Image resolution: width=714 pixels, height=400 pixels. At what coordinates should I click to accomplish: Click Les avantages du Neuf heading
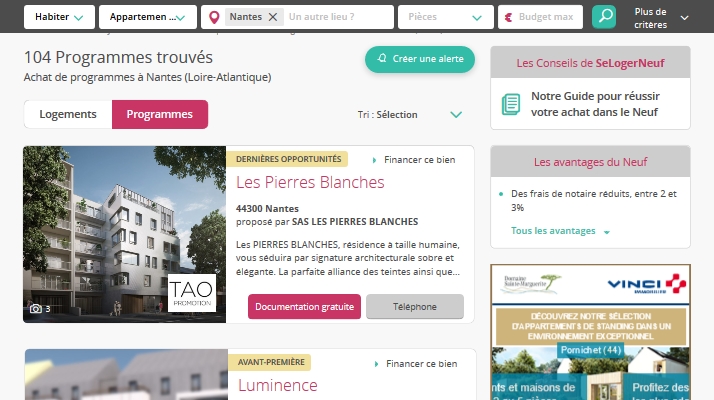tap(590, 162)
